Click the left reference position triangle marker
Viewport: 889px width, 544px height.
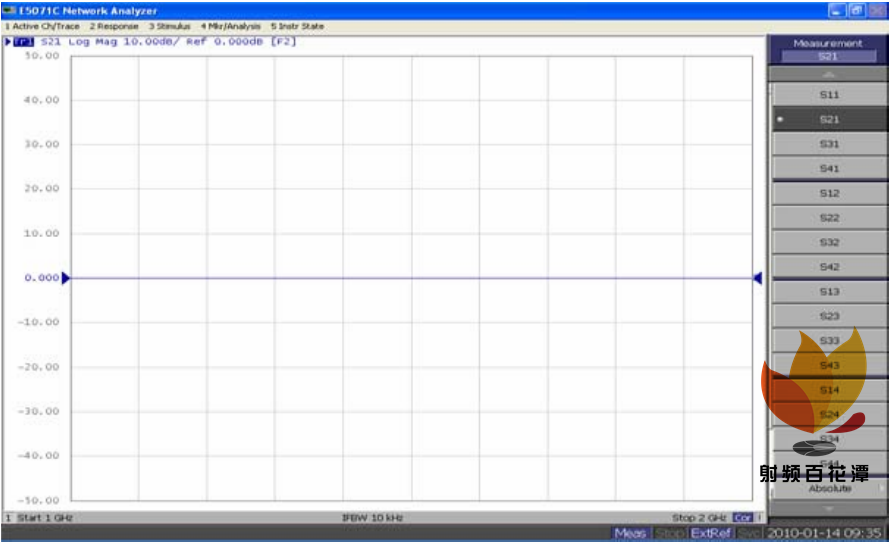(66, 278)
